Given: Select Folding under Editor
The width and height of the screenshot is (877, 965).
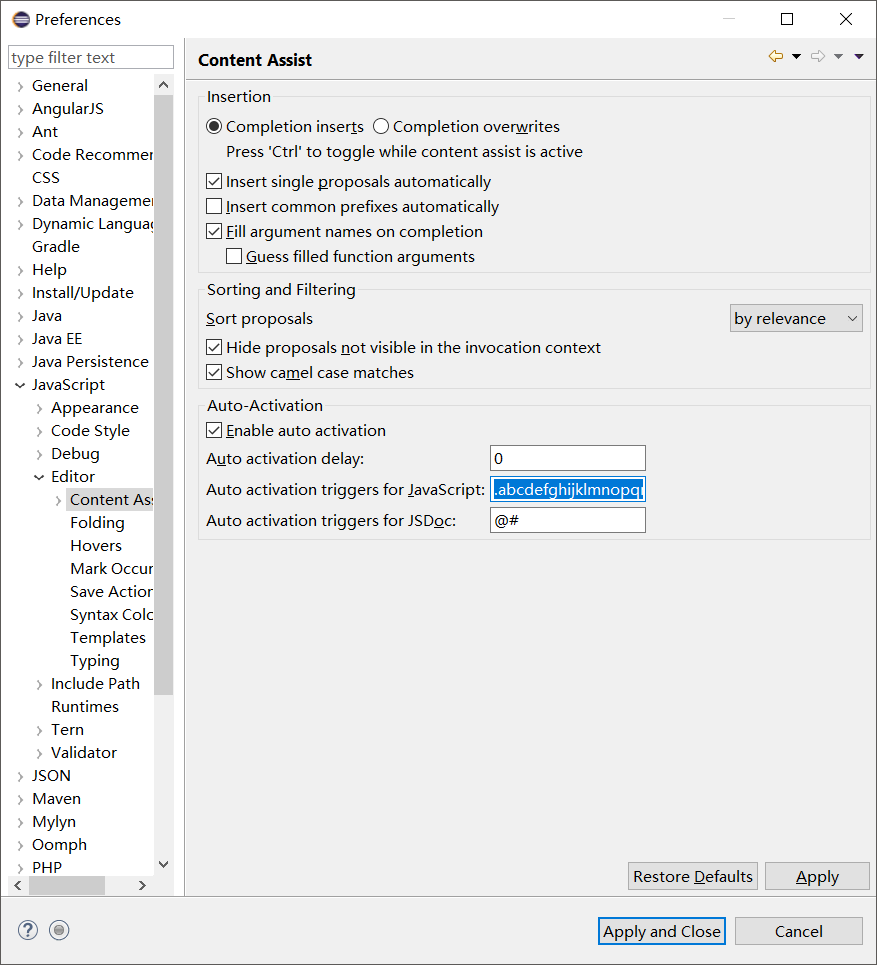Looking at the screenshot, I should (x=97, y=523).
